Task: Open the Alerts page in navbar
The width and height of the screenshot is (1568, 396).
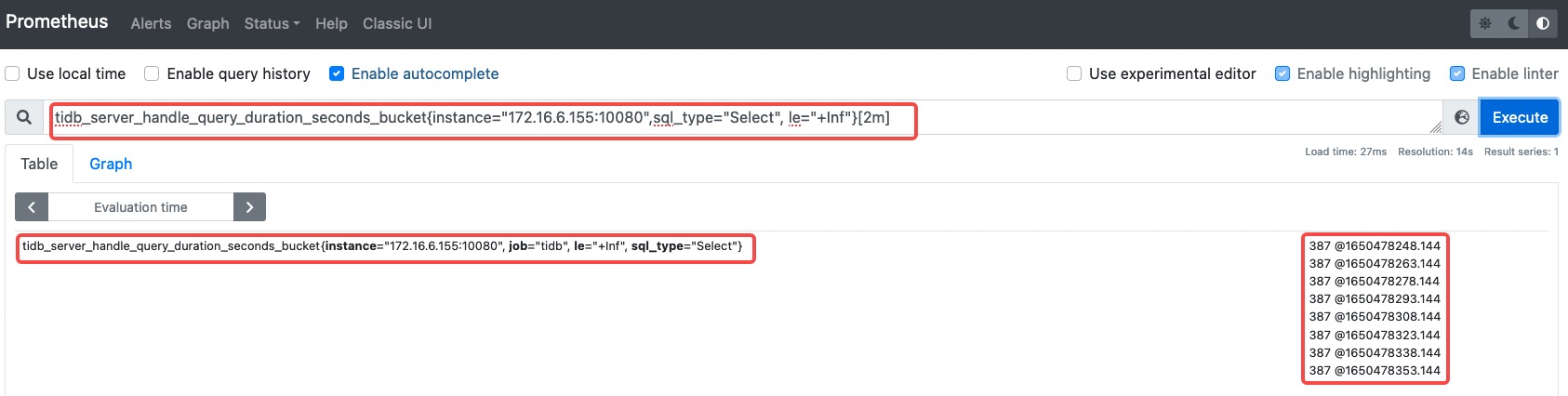Action: pyautogui.click(x=151, y=23)
